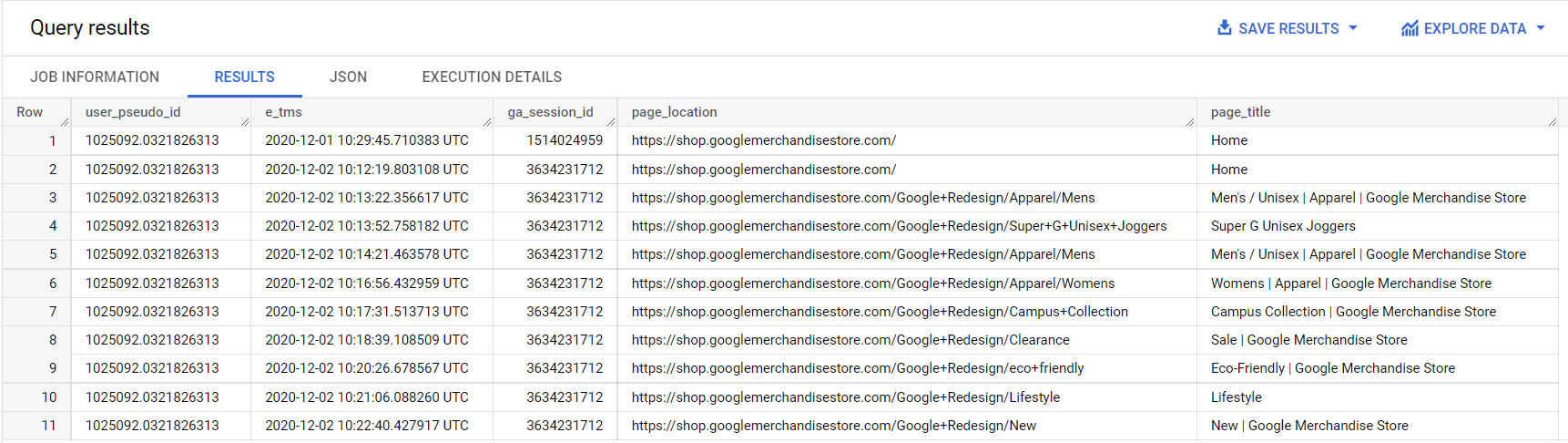The height and width of the screenshot is (443, 1568).
Task: Select timestamp 2020-12-02 10:20:26.678567 UTC
Action: pyautogui.click(x=367, y=368)
